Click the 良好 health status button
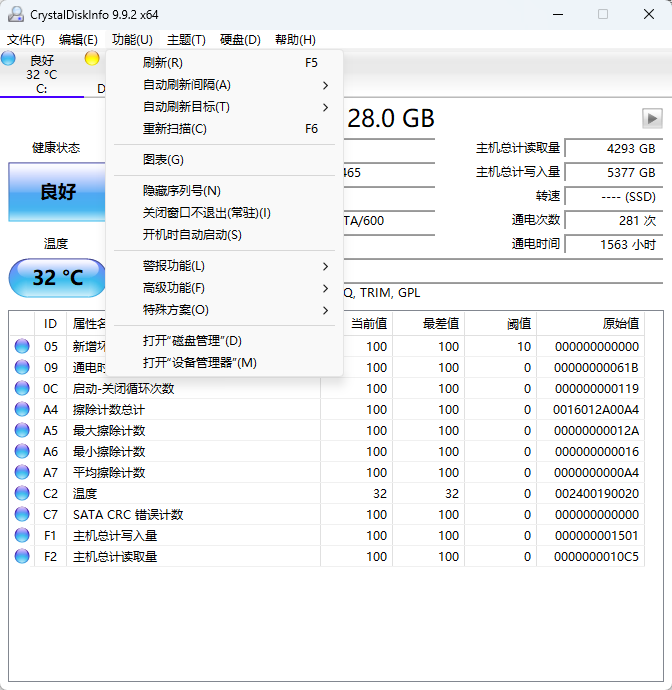 point(57,192)
